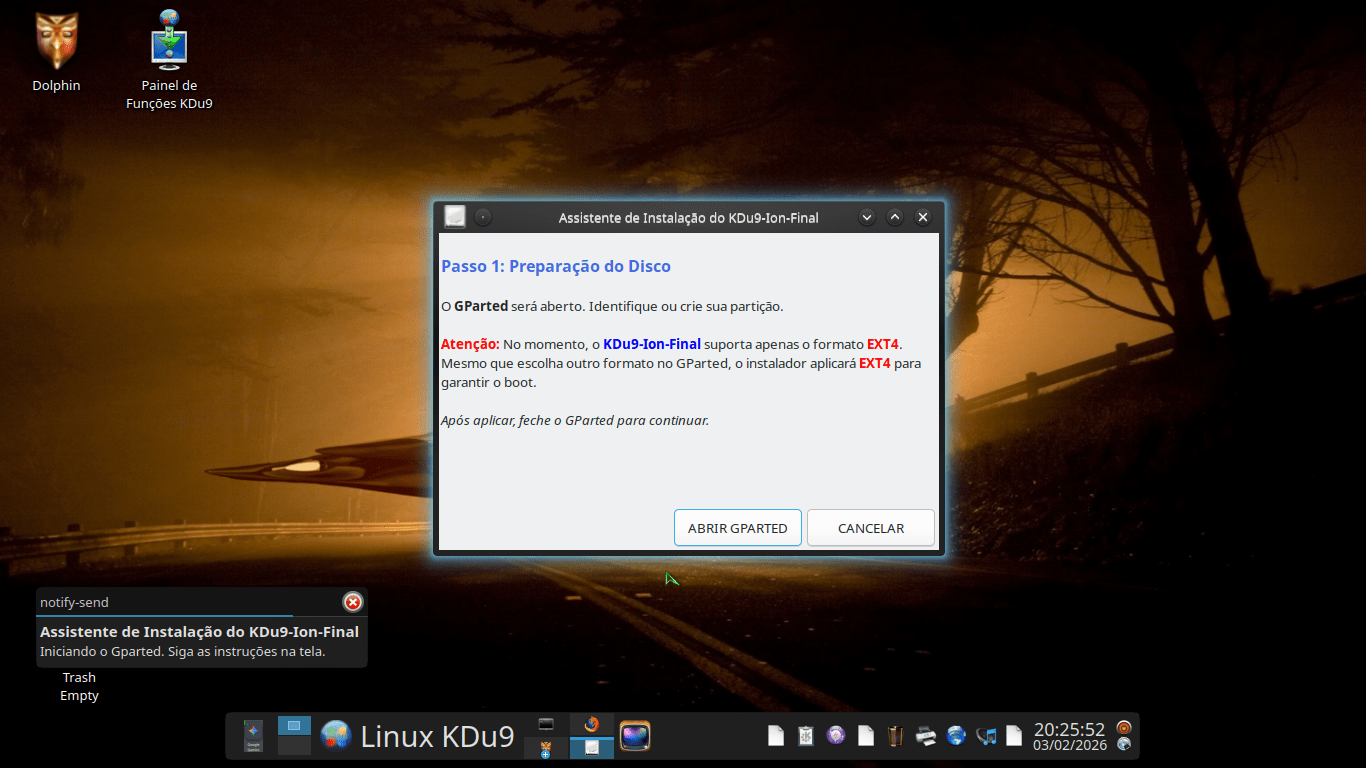
Task: Launch Google Gemini from the panel
Action: 253,736
